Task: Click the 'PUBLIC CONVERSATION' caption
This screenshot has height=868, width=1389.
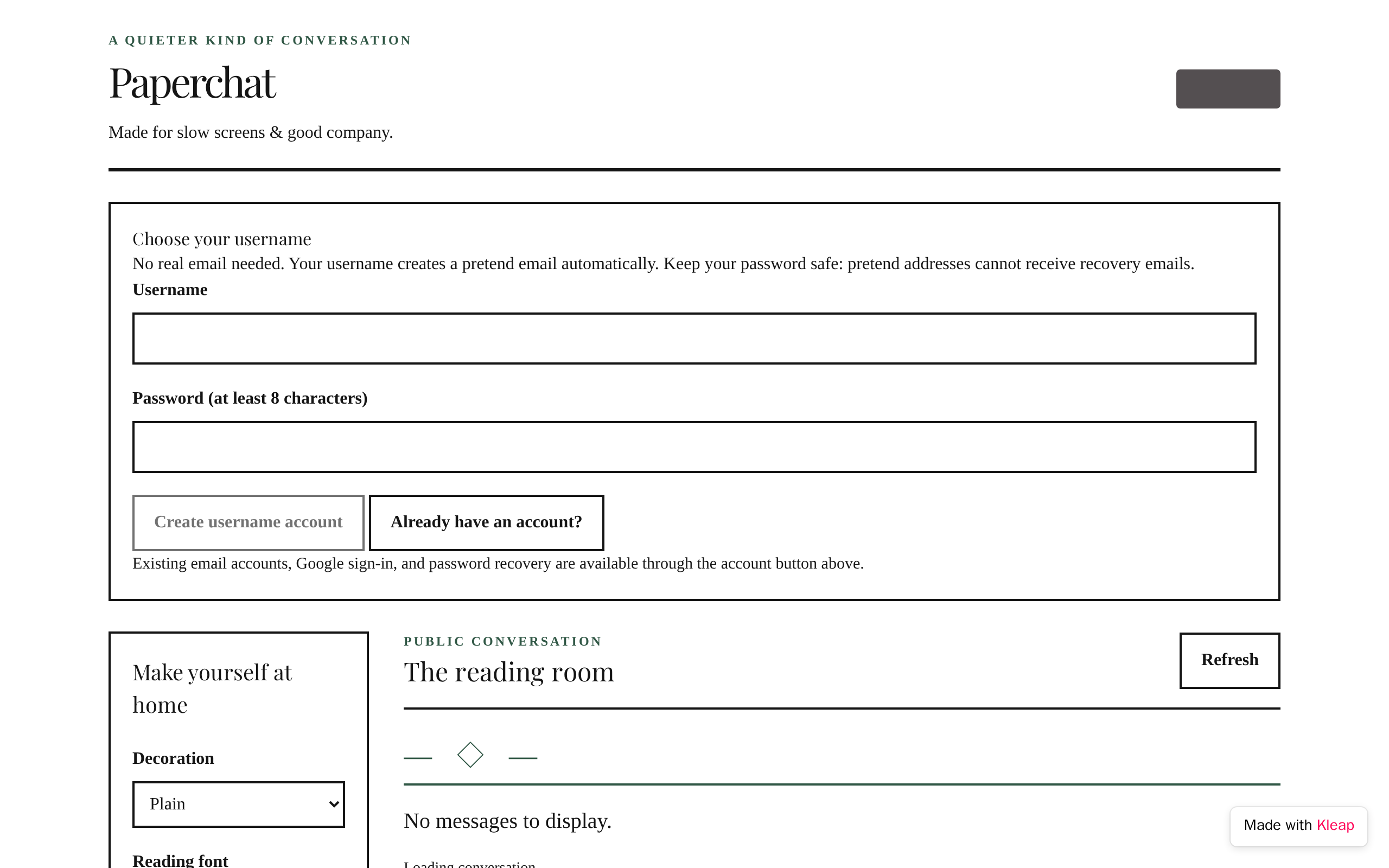Action: [502, 641]
